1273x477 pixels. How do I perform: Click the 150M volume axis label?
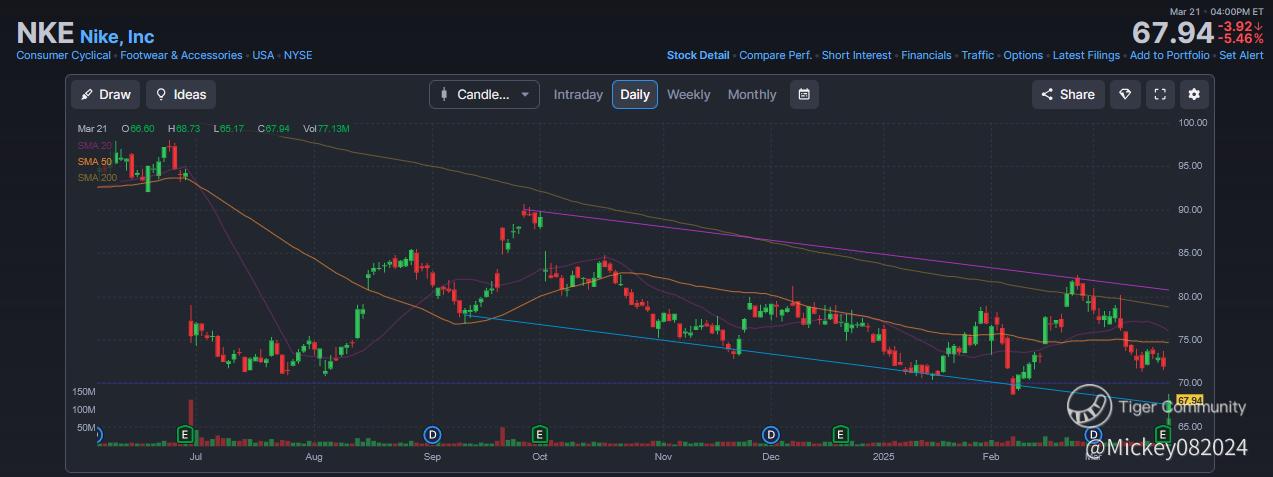coord(83,391)
